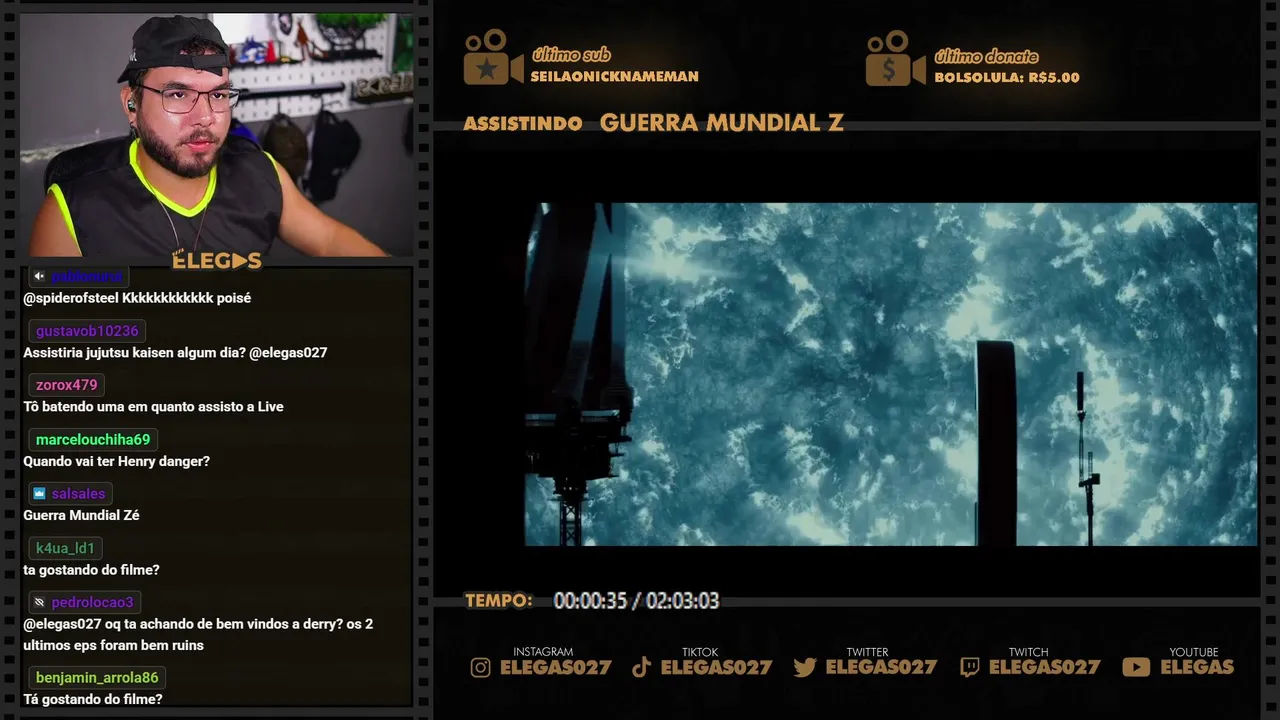
Task: Click the Instagram logo icon
Action: [x=481, y=668]
